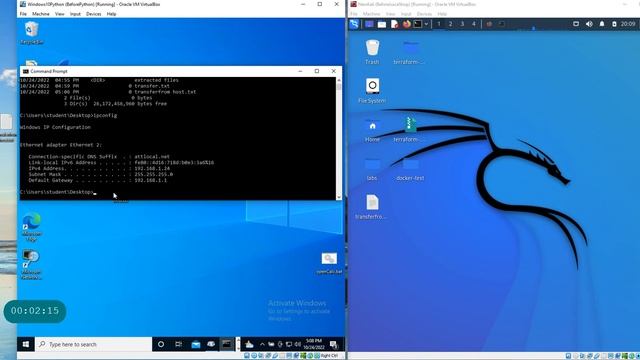
Task: Click the Windows tray volume icon
Action: 298,344
